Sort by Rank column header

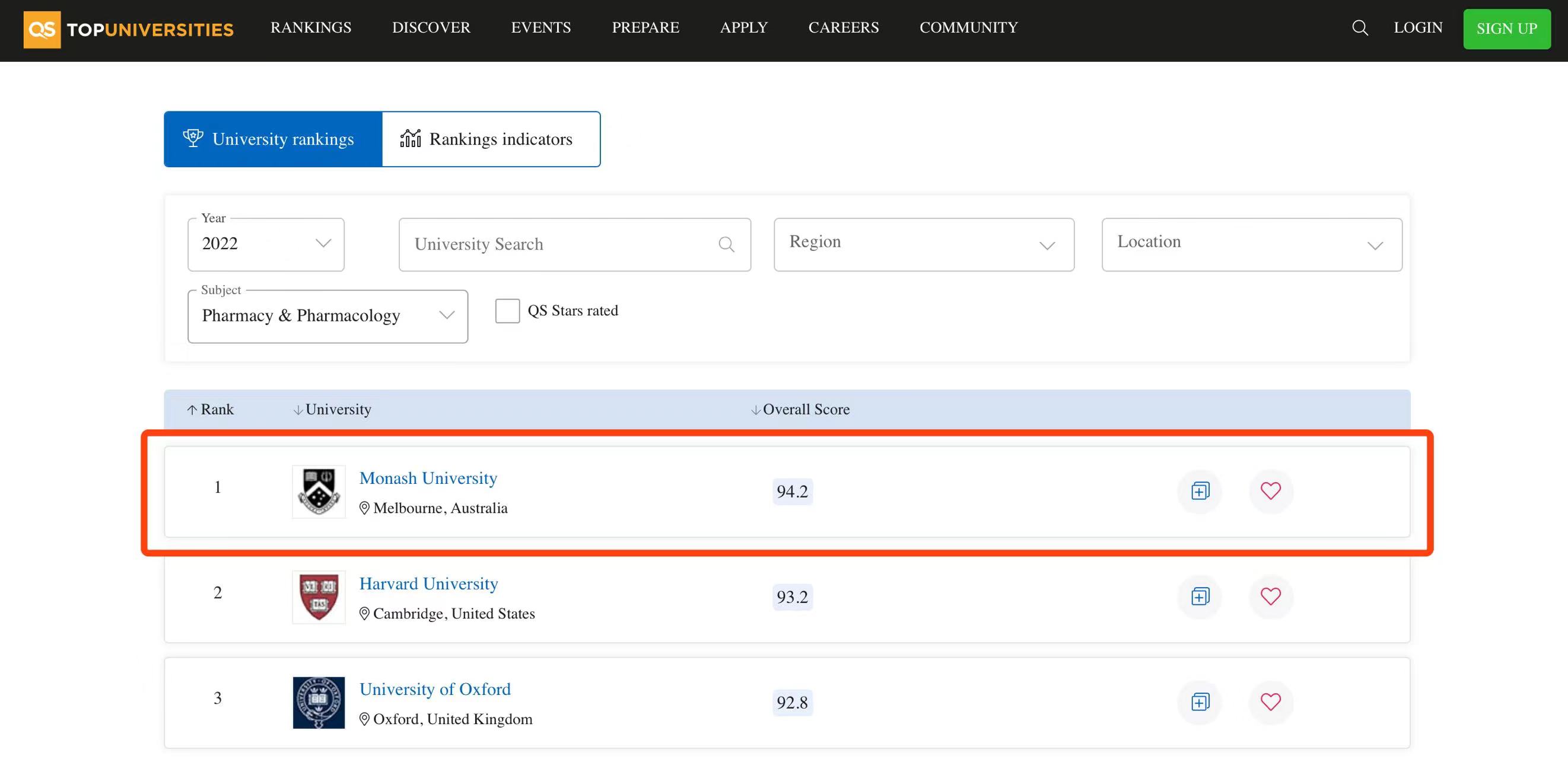(x=211, y=409)
